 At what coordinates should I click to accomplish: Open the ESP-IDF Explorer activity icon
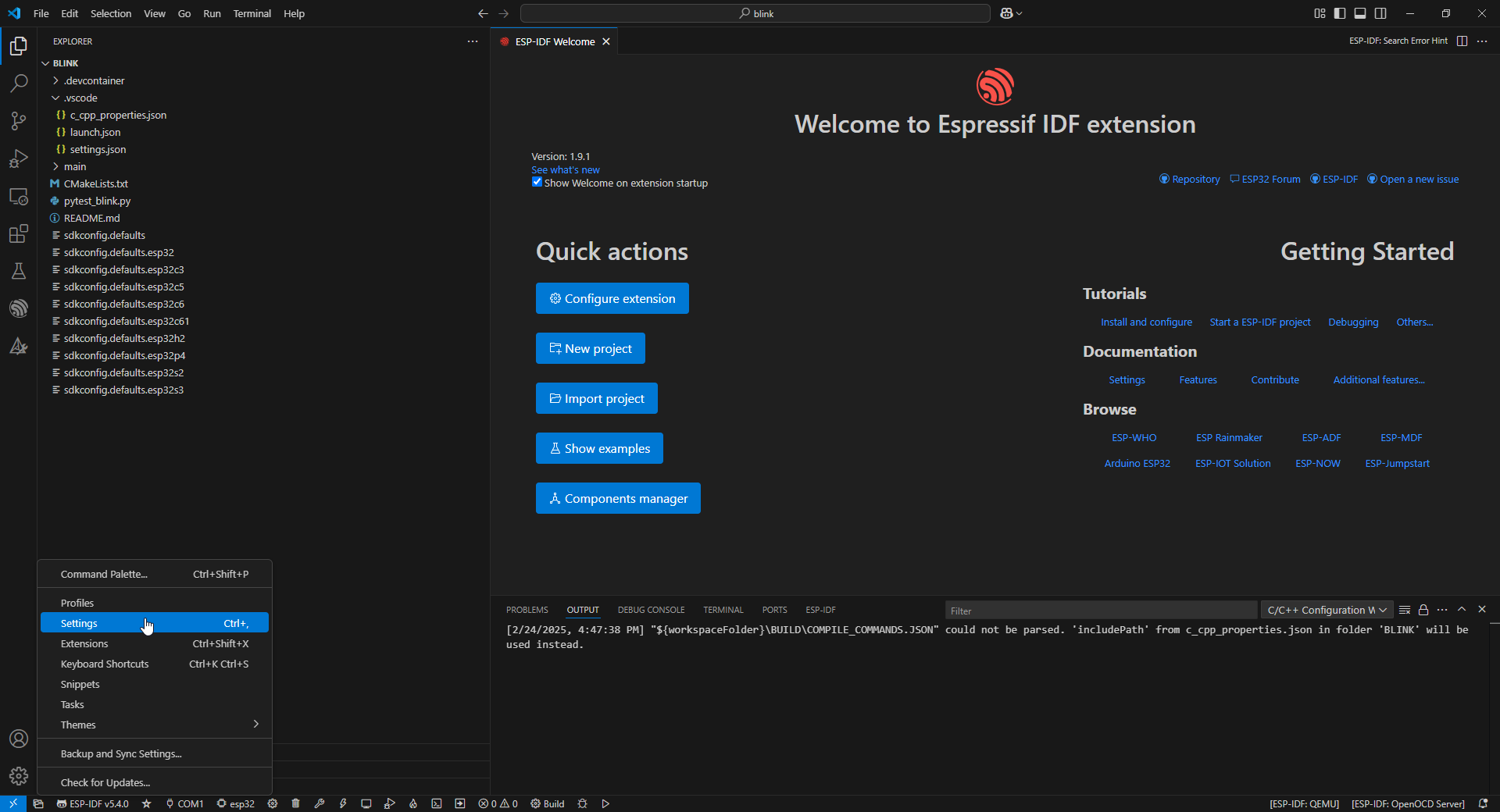(x=19, y=308)
